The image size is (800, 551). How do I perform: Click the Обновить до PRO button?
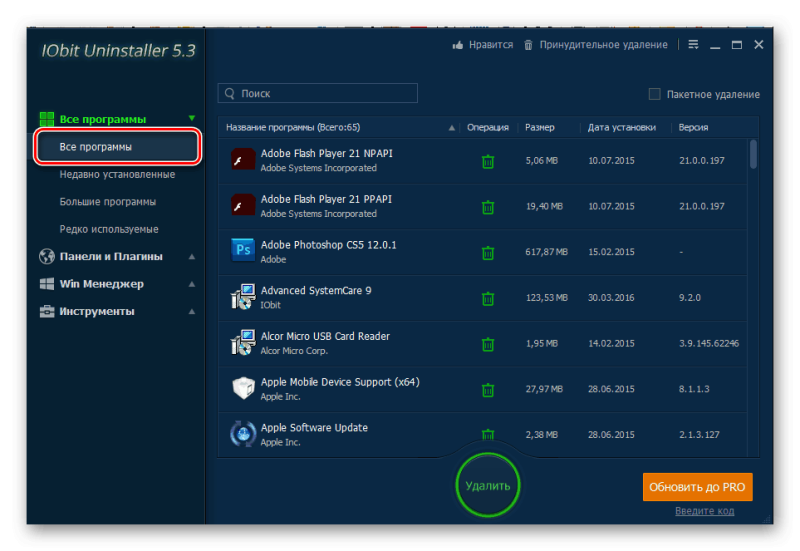click(x=697, y=487)
